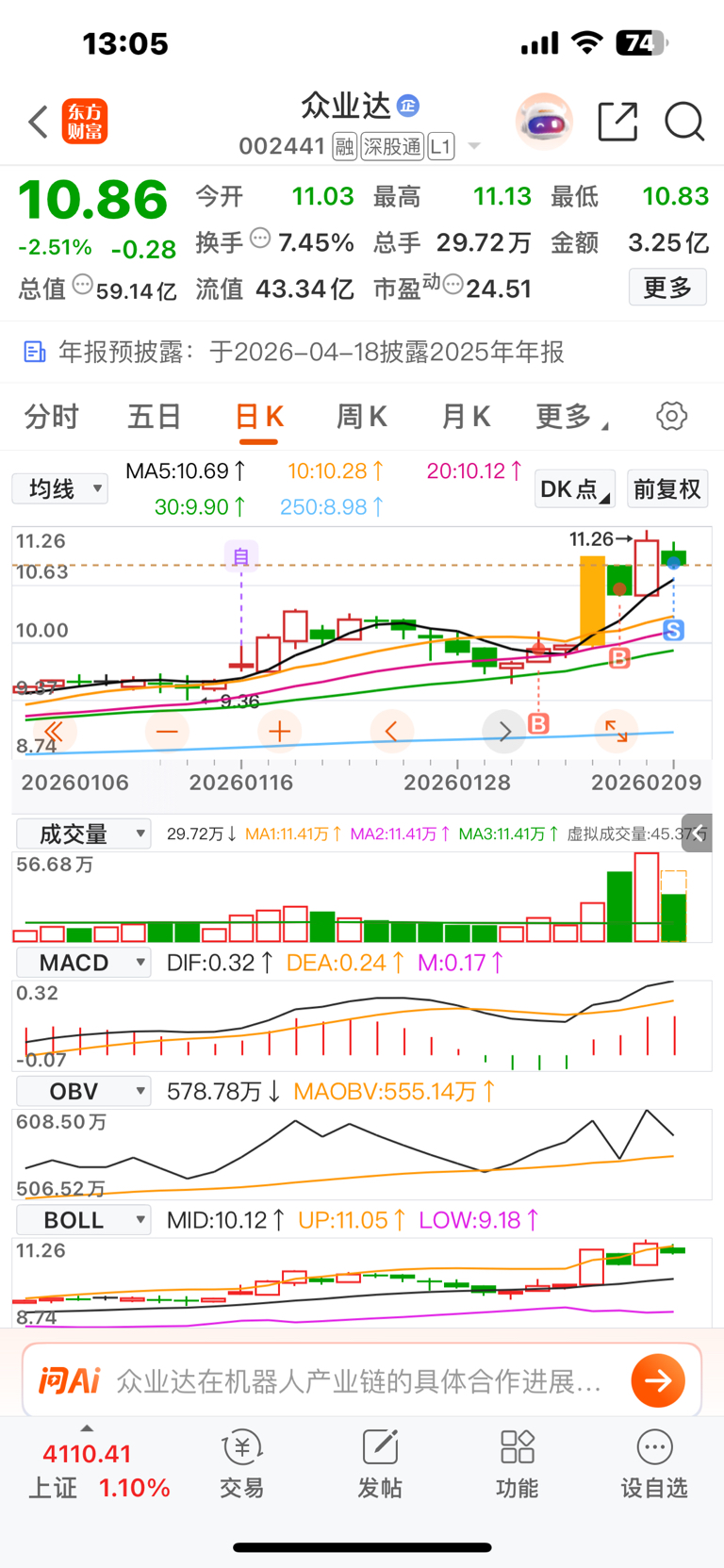Tap the 更多 quote details button
Screen dimensions: 724x1568
point(667,287)
